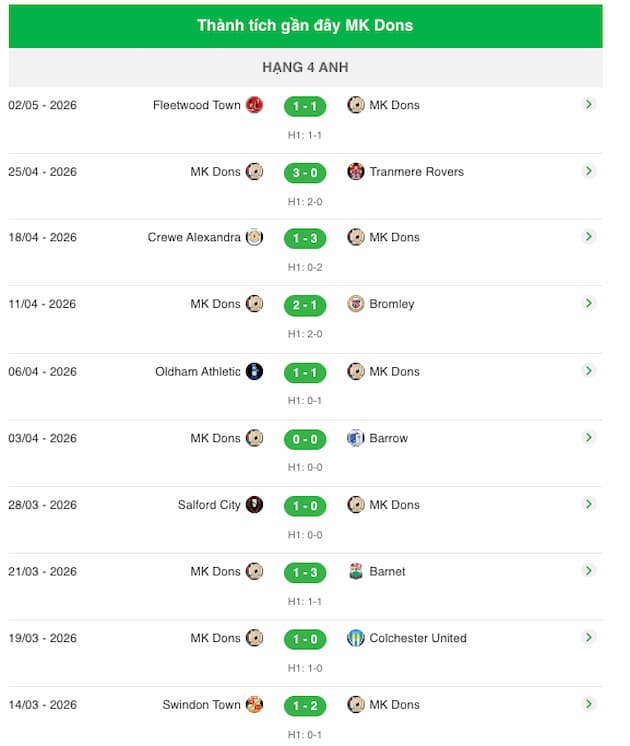Click the Fleetwood Town club crest
The image size is (630, 746).
[x=255, y=105]
